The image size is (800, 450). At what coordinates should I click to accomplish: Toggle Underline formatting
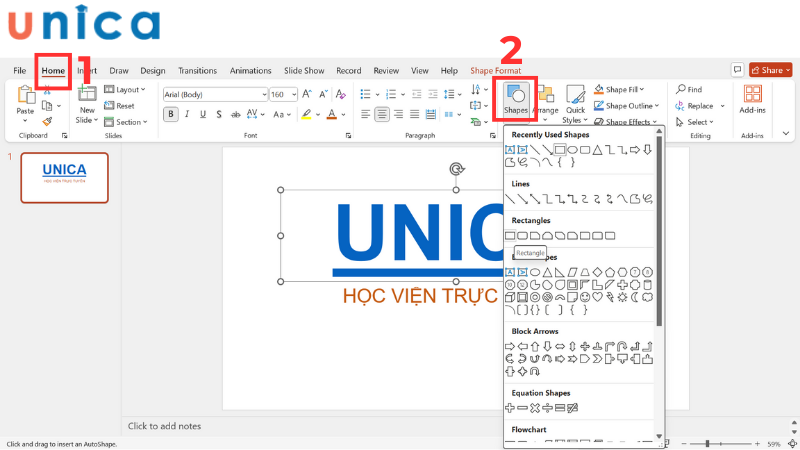tap(203, 114)
